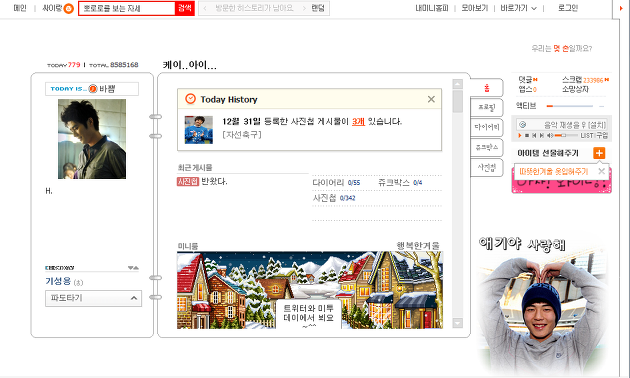Expand the 바로가기 shortcut dropdown
Viewport: 630px width, 378px height.
point(518,8)
